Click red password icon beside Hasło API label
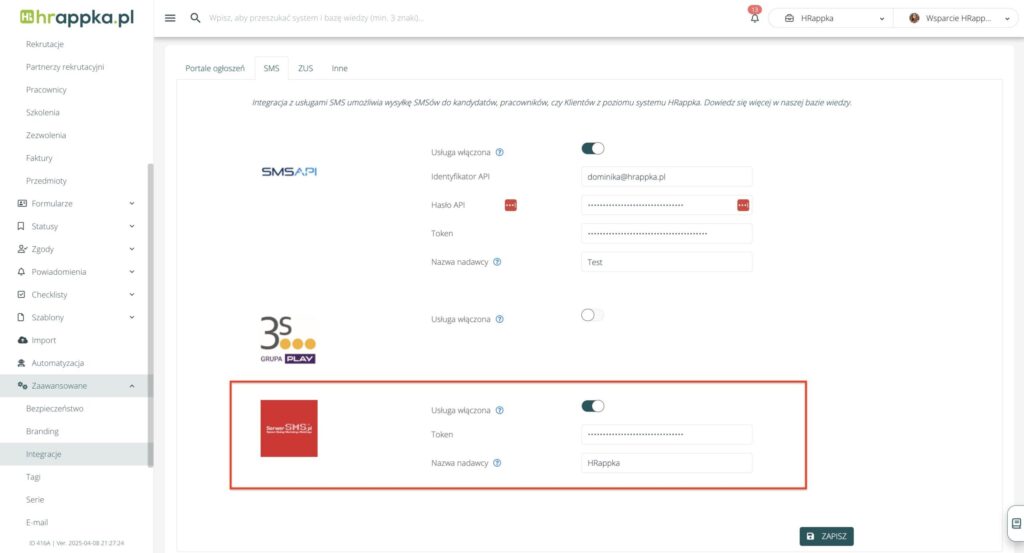The image size is (1024, 553). 511,205
